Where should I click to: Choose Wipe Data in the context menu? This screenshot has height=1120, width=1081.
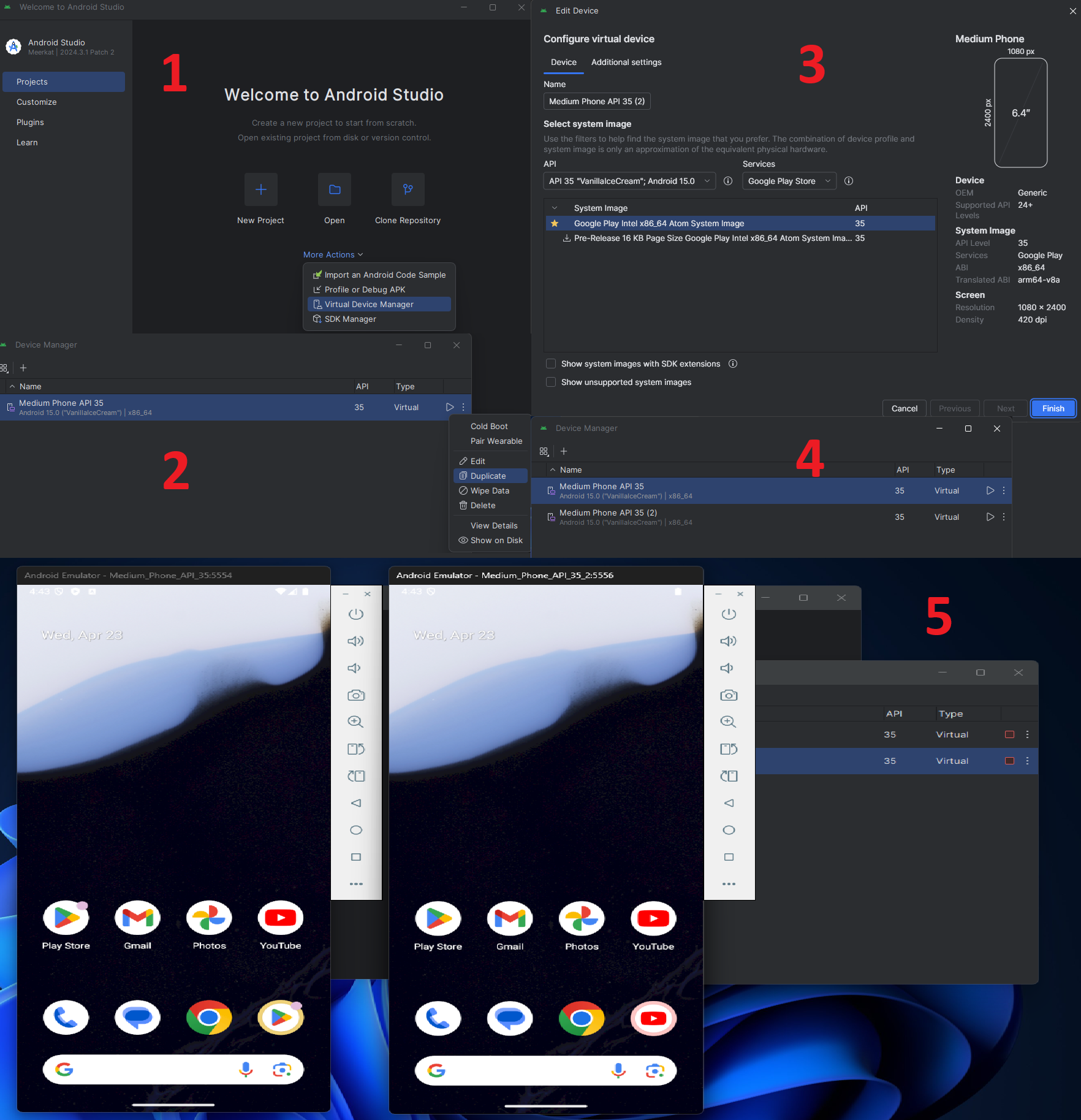click(490, 490)
